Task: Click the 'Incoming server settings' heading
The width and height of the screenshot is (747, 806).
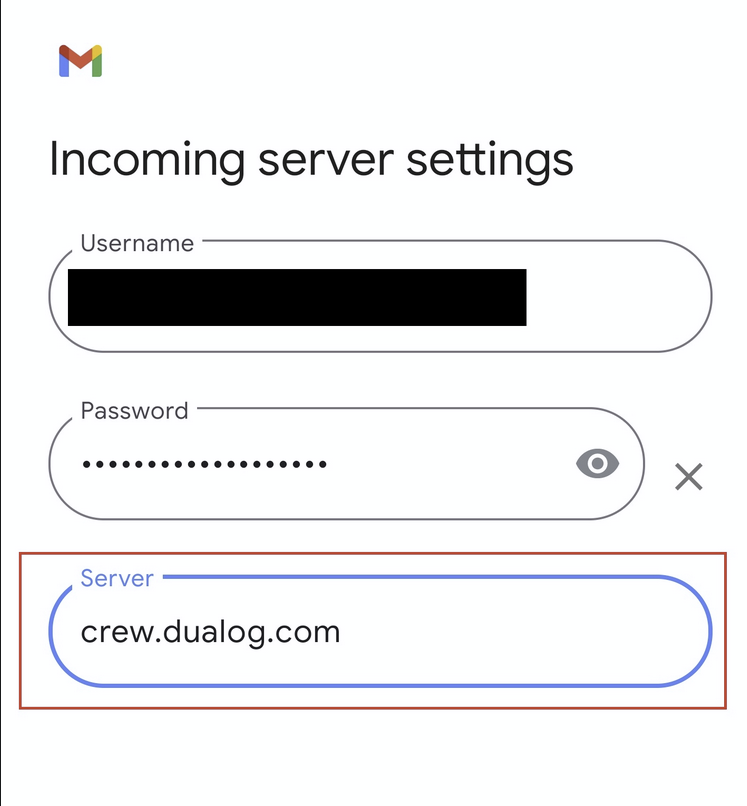Action: 311,160
